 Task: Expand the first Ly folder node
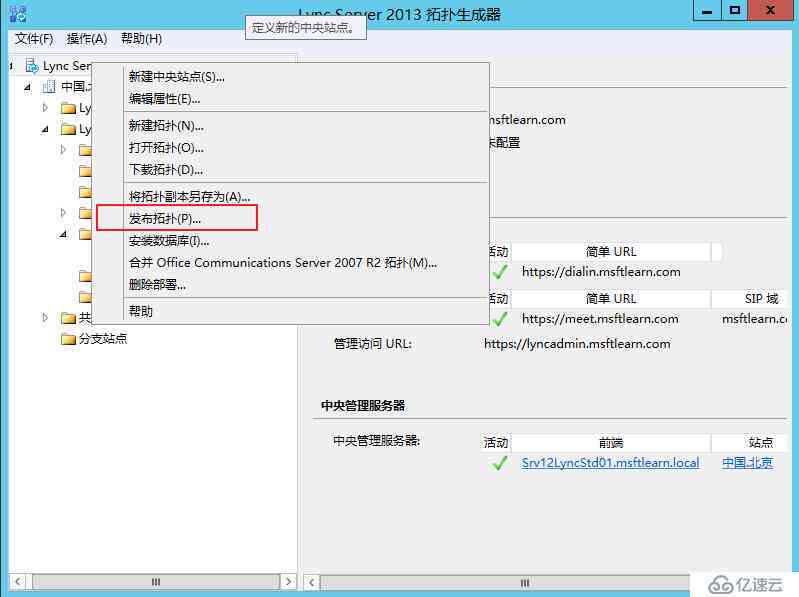45,107
